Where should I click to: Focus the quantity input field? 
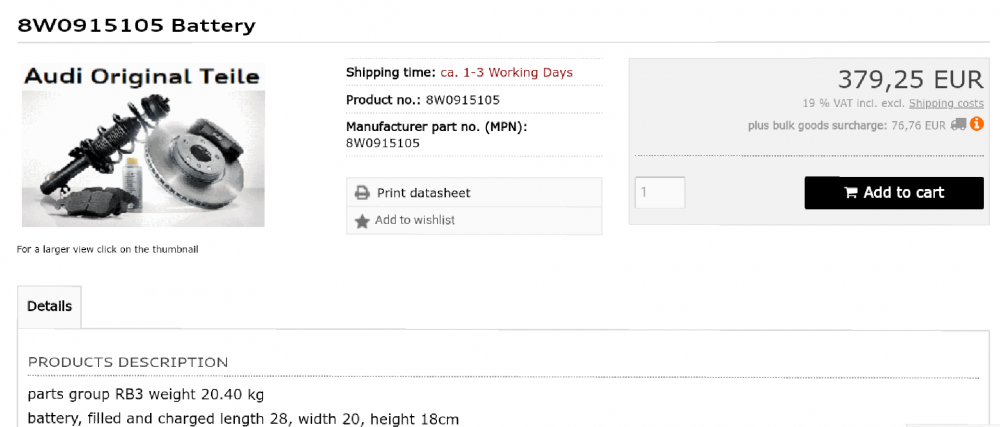660,192
